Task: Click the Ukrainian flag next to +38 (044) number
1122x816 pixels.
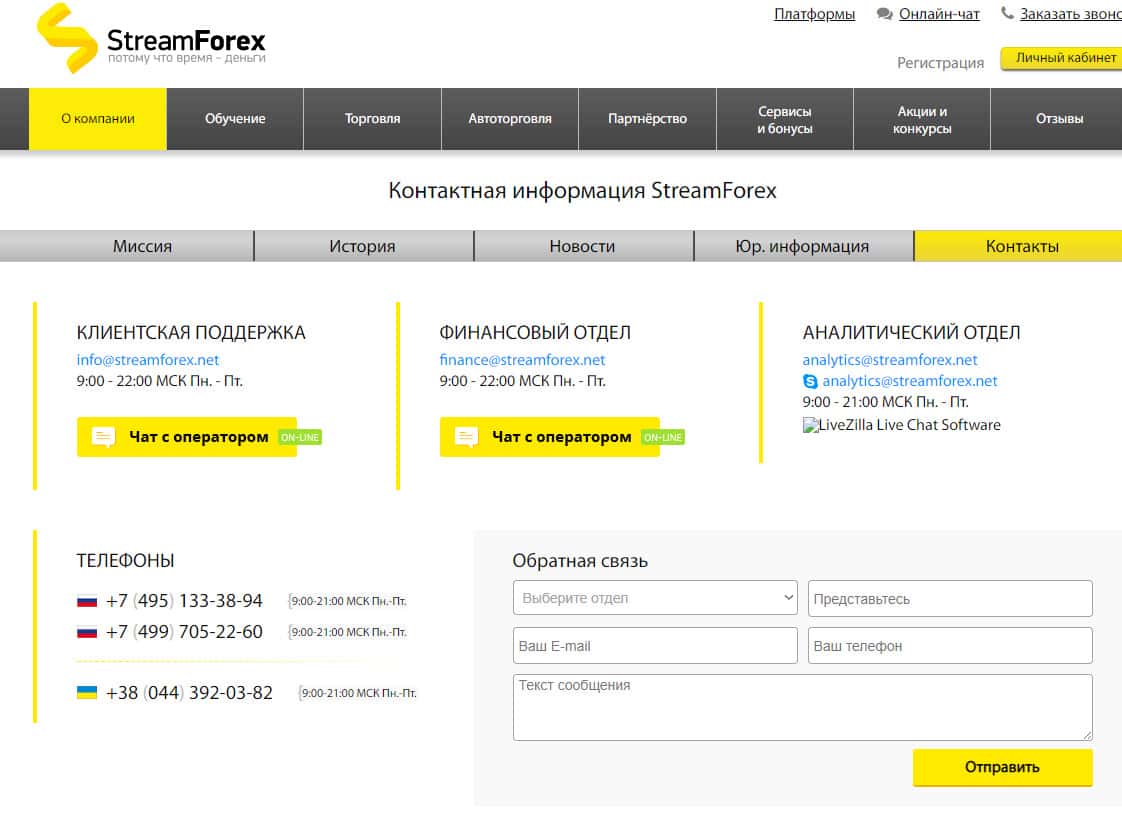Action: pos(87,693)
